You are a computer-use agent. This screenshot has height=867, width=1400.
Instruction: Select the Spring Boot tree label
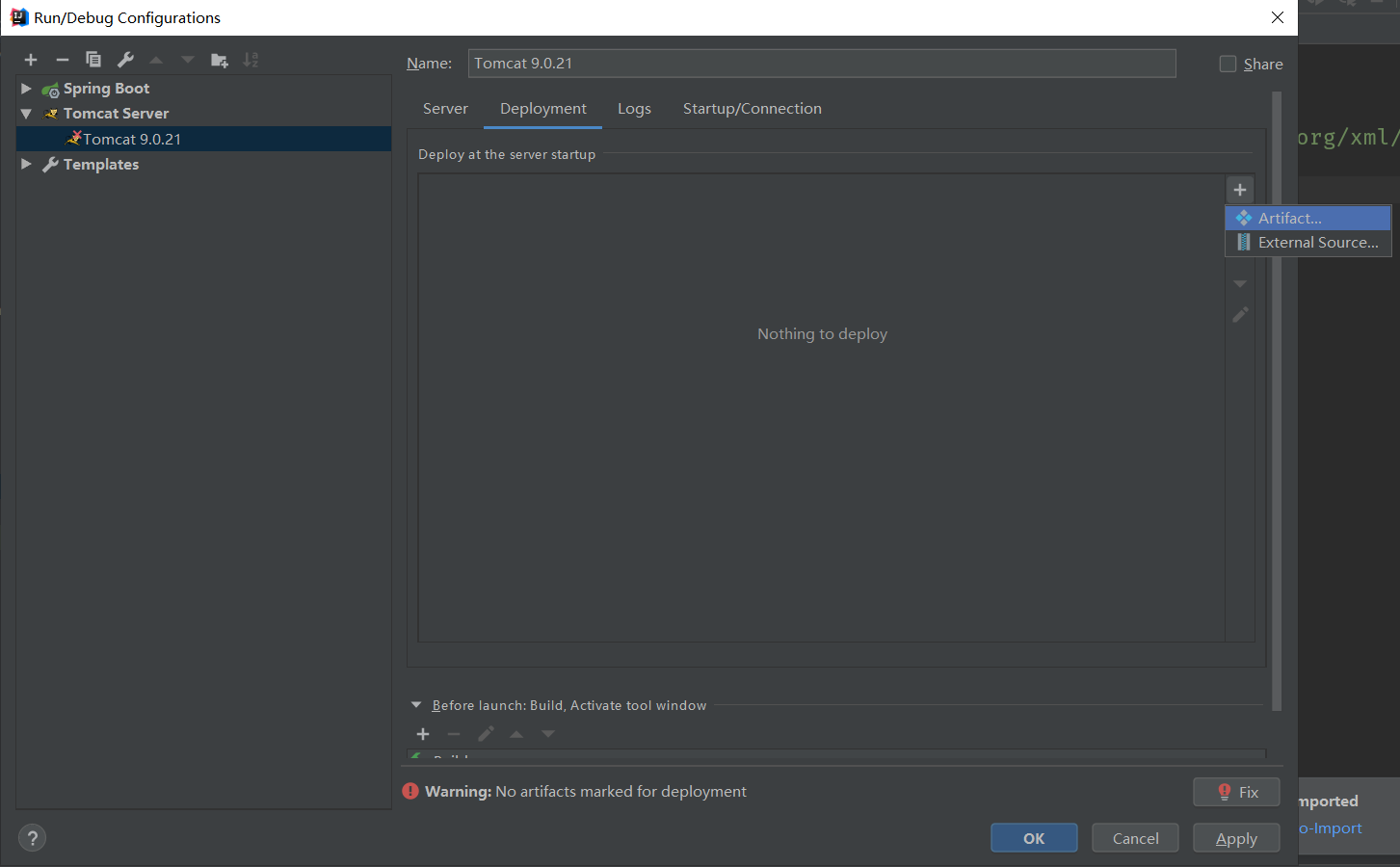click(x=106, y=89)
